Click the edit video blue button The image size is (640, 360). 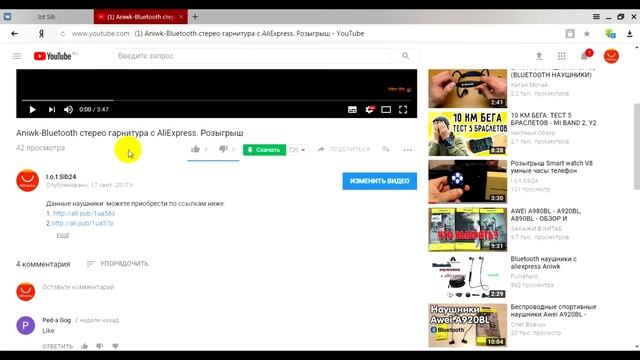380,181
